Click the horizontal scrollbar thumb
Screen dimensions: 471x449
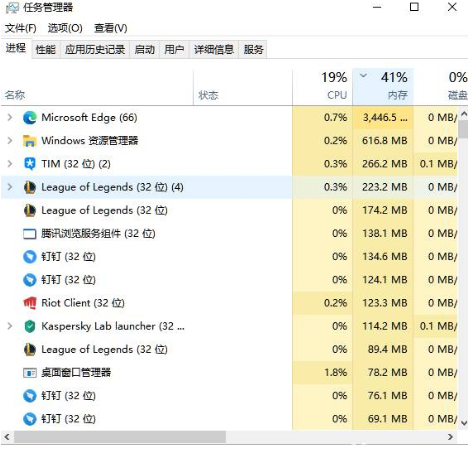(120, 437)
